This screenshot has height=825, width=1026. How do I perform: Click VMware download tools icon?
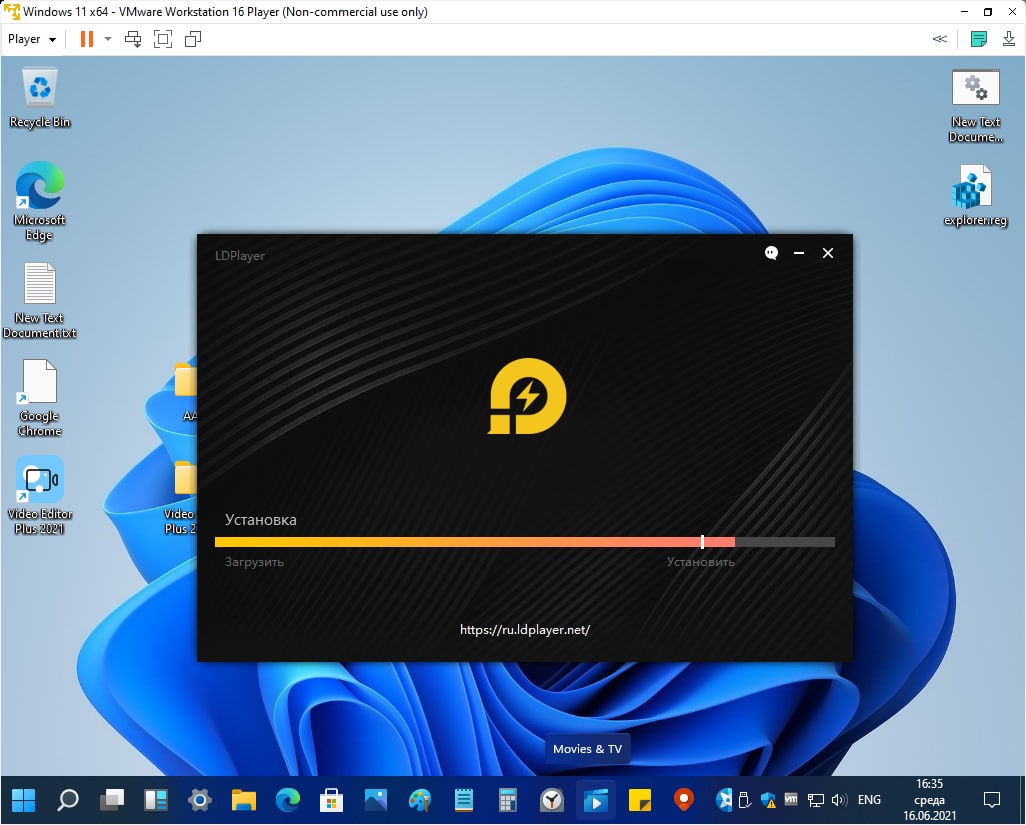click(1009, 39)
